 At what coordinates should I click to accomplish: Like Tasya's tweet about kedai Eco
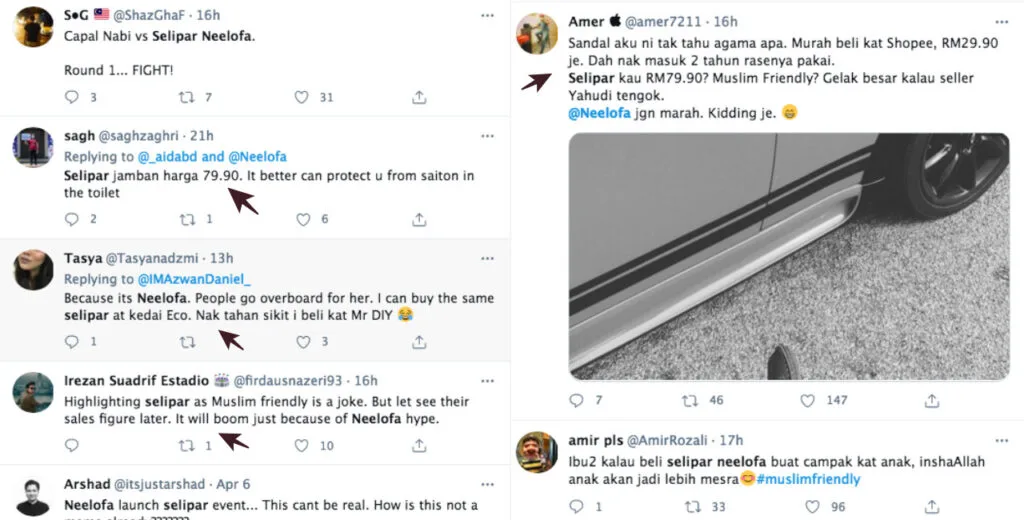tap(301, 342)
